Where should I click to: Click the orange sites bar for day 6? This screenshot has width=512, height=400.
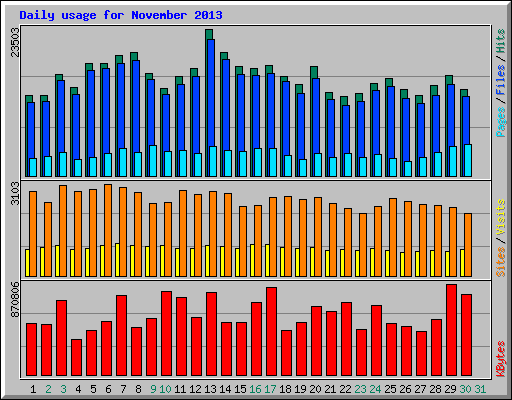click(x=108, y=230)
